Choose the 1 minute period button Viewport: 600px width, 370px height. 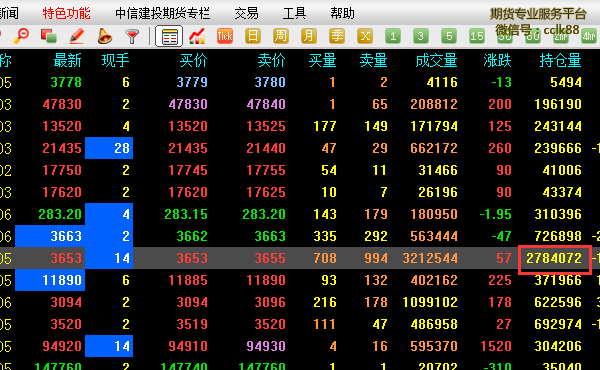[x=393, y=36]
